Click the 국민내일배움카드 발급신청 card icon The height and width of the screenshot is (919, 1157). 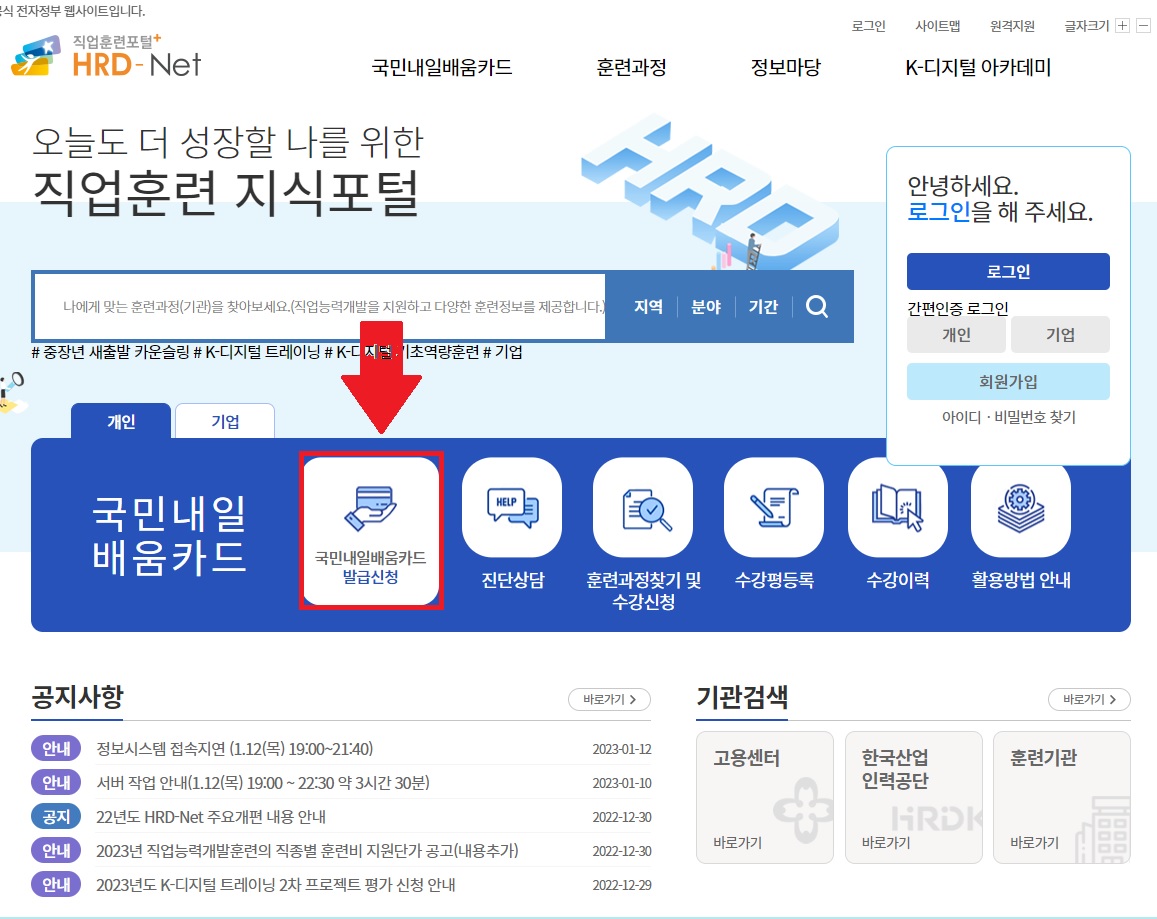point(371,508)
